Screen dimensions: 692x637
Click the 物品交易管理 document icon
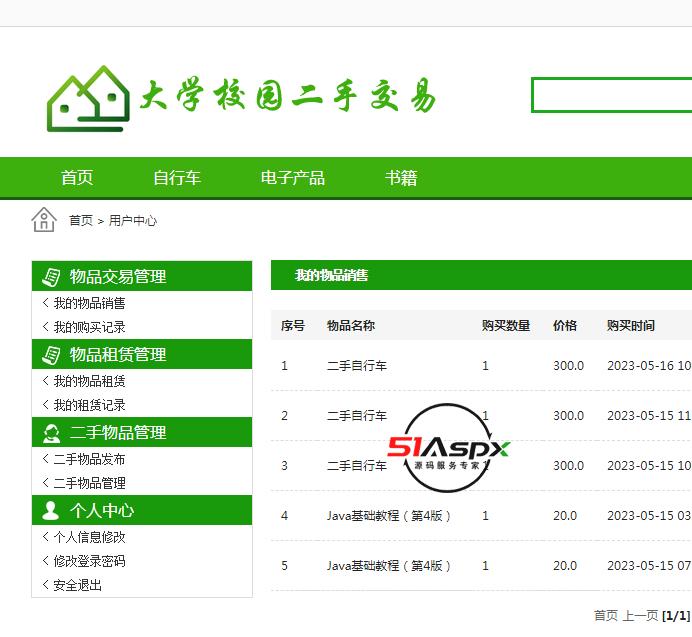coord(51,277)
